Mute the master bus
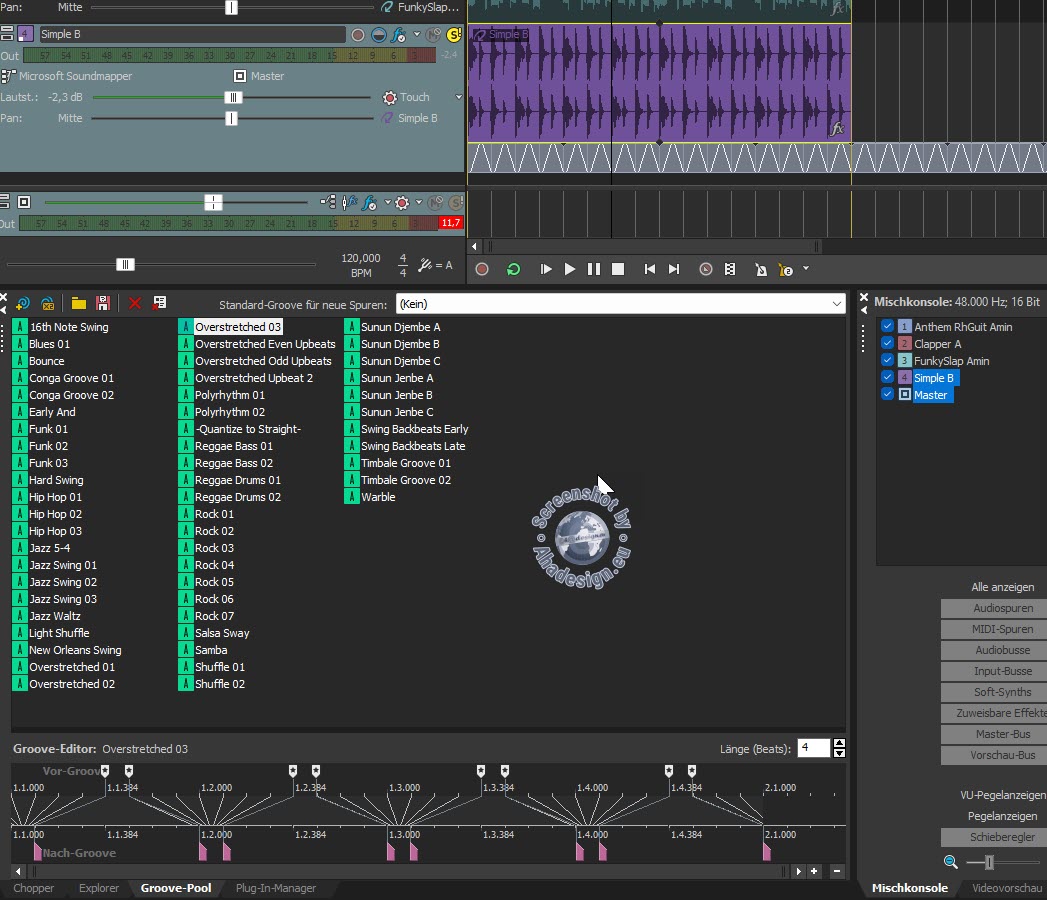 pyautogui.click(x=435, y=202)
